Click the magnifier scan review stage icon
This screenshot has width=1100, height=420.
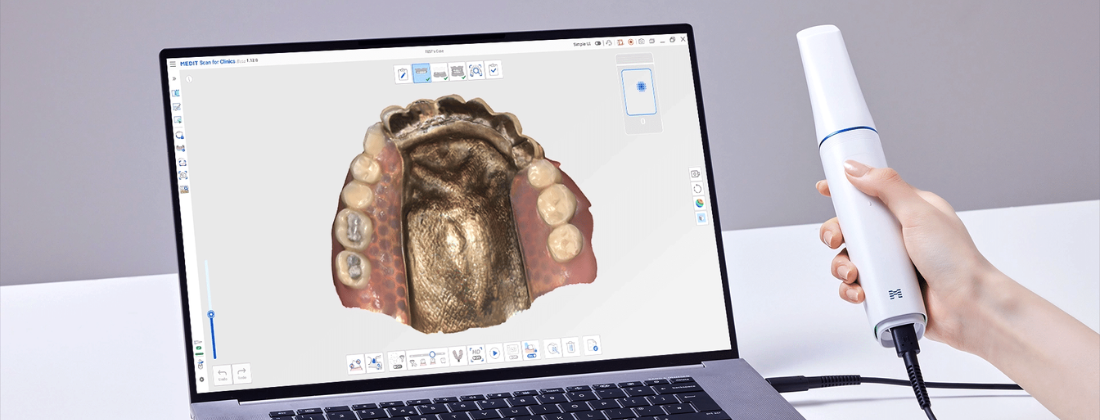pos(475,71)
